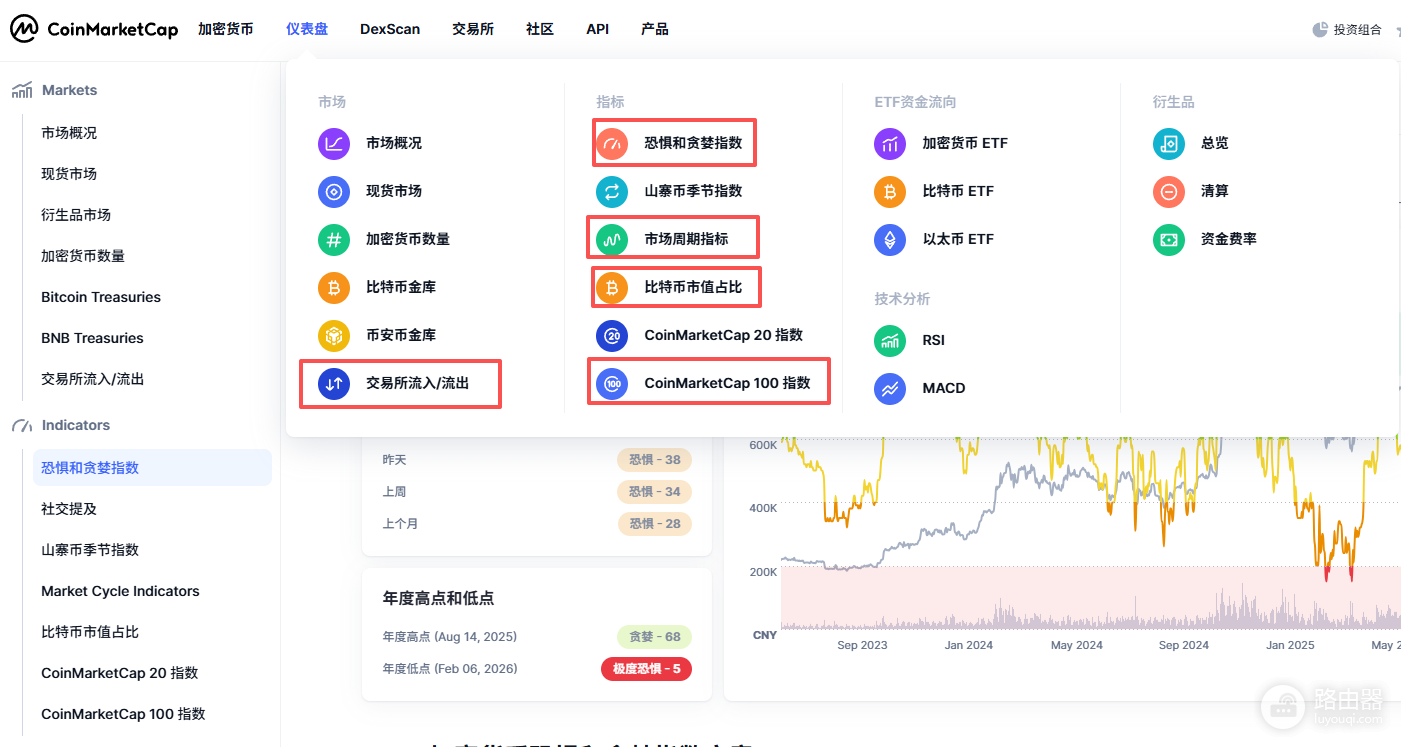Image resolution: width=1401 pixels, height=747 pixels.
Task: Open the DexScan top menu
Action: point(390,29)
